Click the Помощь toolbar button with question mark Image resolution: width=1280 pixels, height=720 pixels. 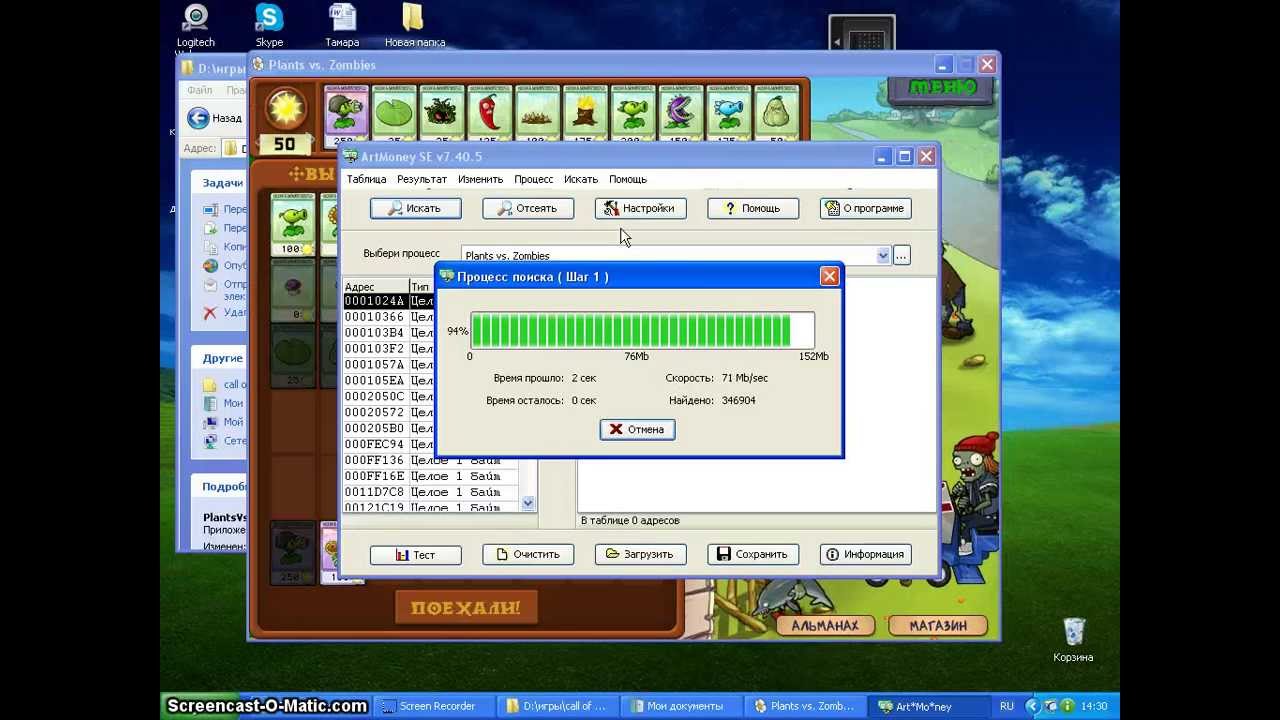click(x=753, y=208)
